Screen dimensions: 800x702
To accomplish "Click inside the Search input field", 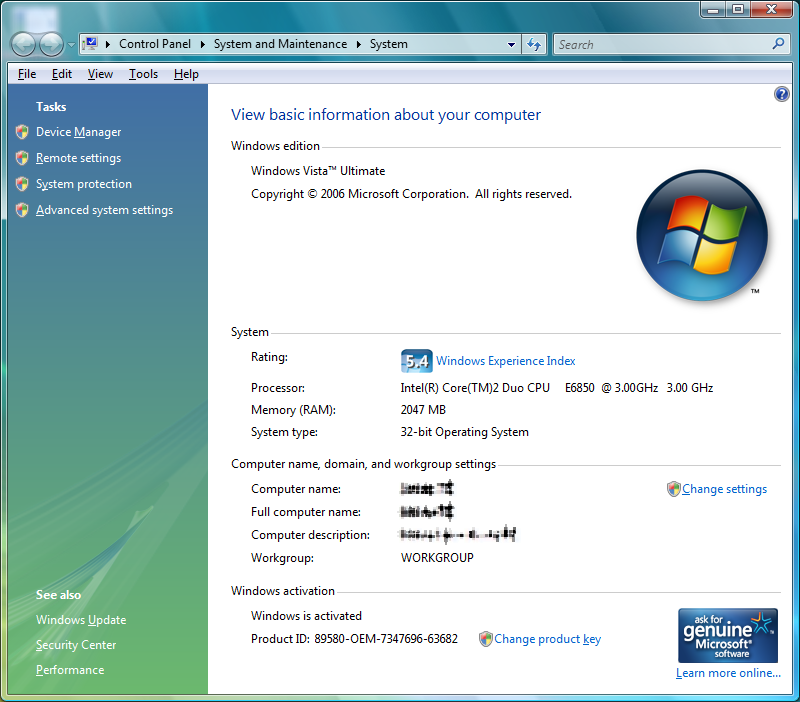I will pos(660,44).
